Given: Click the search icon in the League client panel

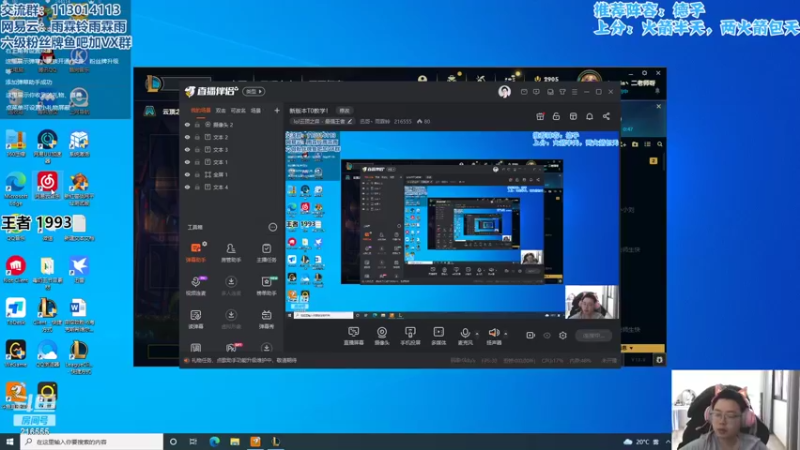Looking at the screenshot, I should click(x=660, y=144).
